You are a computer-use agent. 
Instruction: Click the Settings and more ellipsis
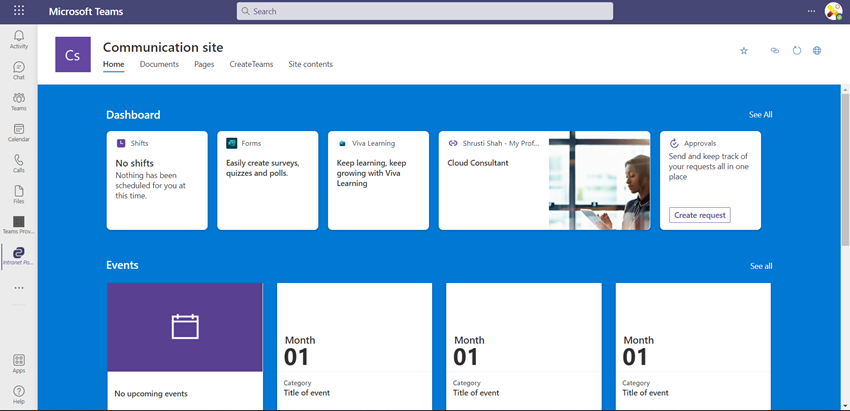(x=811, y=11)
